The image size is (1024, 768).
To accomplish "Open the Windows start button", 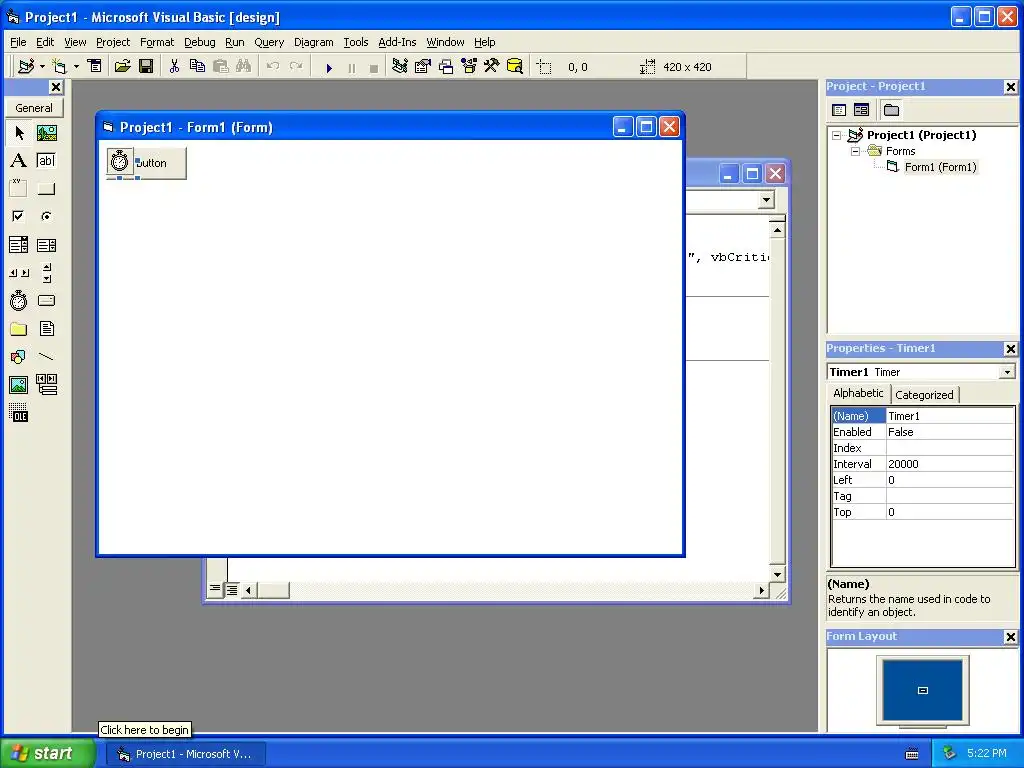I will [x=47, y=753].
